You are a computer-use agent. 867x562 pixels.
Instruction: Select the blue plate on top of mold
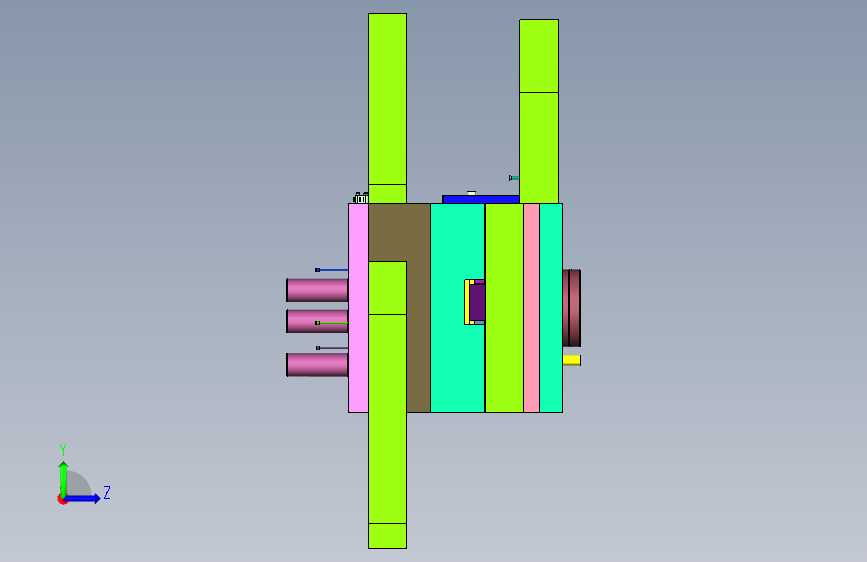[x=481, y=199]
